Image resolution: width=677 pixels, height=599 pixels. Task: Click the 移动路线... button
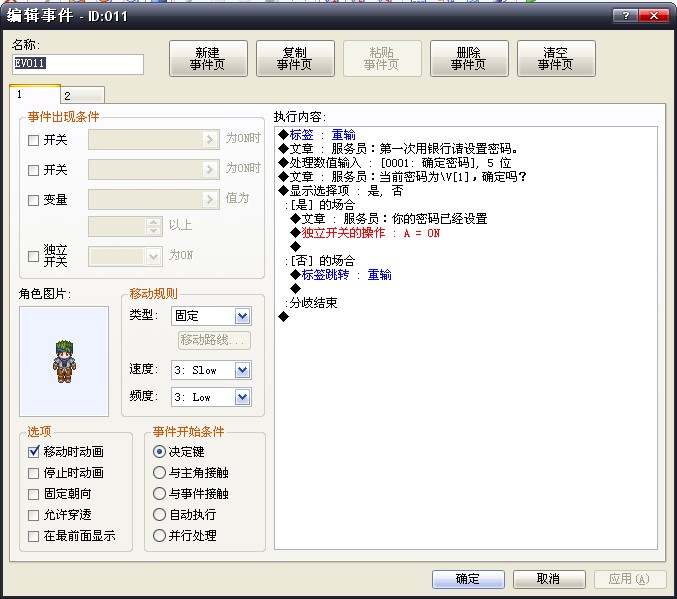[214, 340]
